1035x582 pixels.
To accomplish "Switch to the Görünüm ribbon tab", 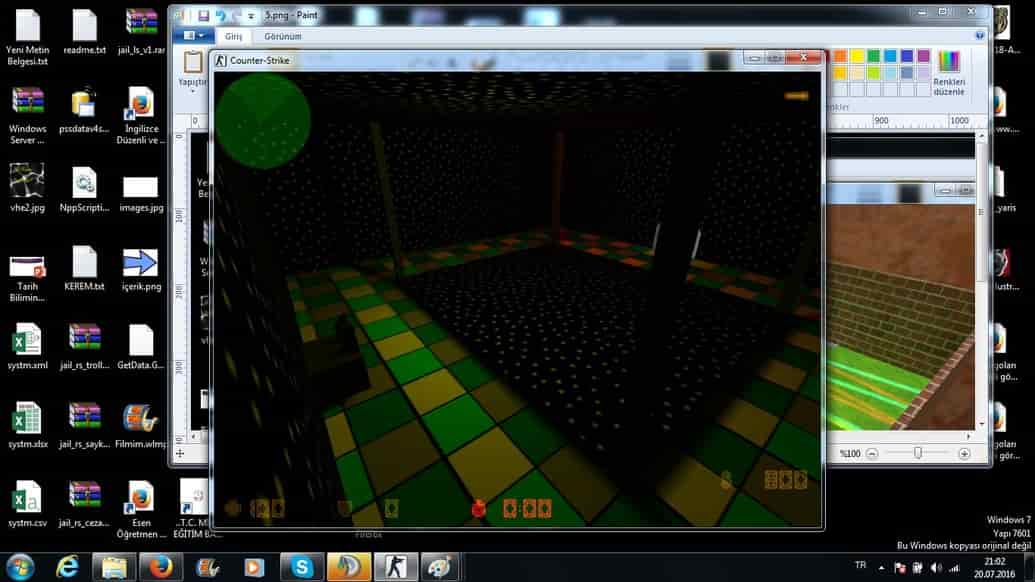I will [x=283, y=36].
